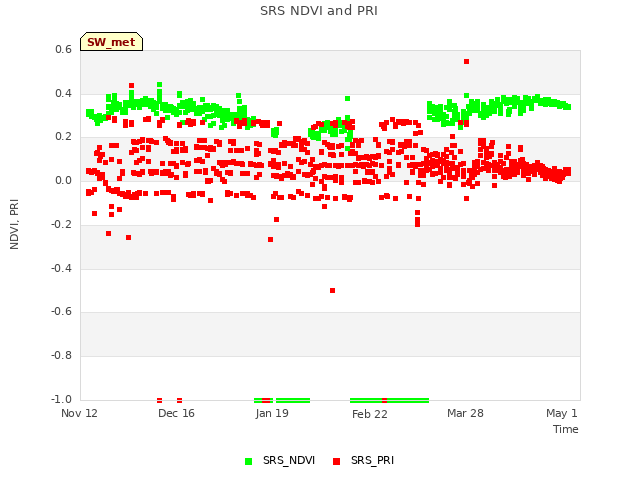
Task: Click the -0.4 y-axis tick label
Action: click(61, 268)
